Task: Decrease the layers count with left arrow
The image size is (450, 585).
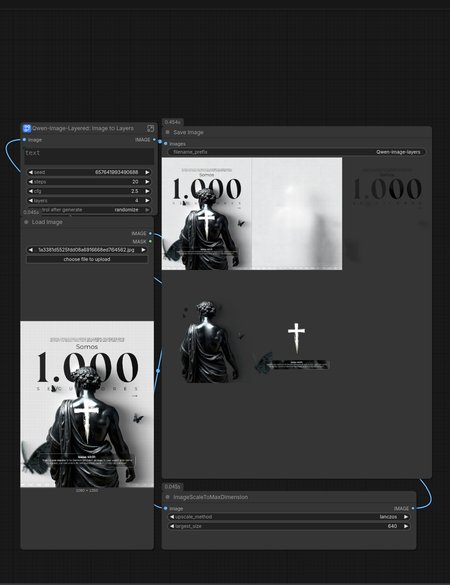Action: (31, 200)
